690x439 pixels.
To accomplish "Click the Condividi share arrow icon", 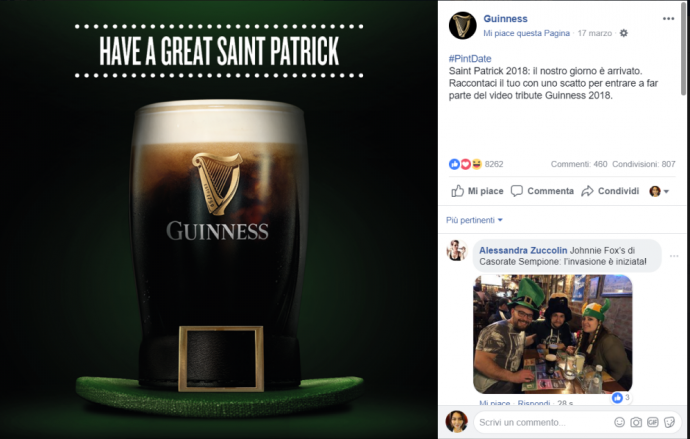I will [587, 191].
